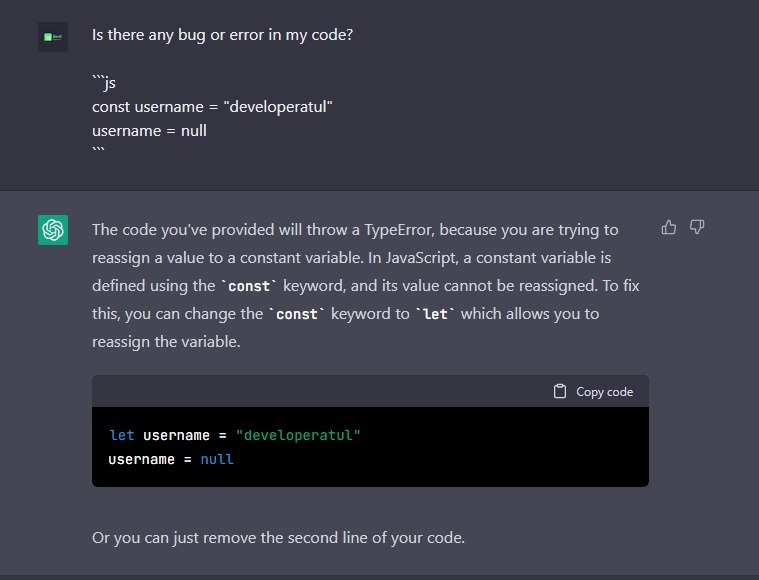This screenshot has width=759, height=580.
Task: Click the thumbs up icon on the response
Action: [x=669, y=227]
